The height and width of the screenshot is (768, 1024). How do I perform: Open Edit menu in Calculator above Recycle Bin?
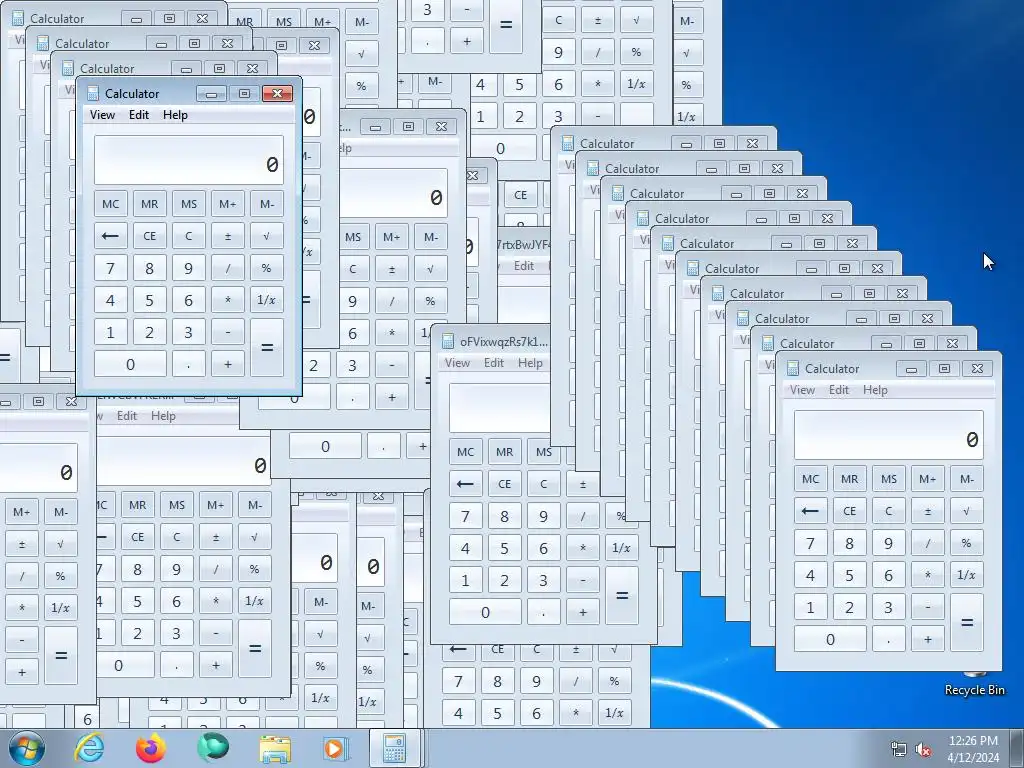click(839, 390)
